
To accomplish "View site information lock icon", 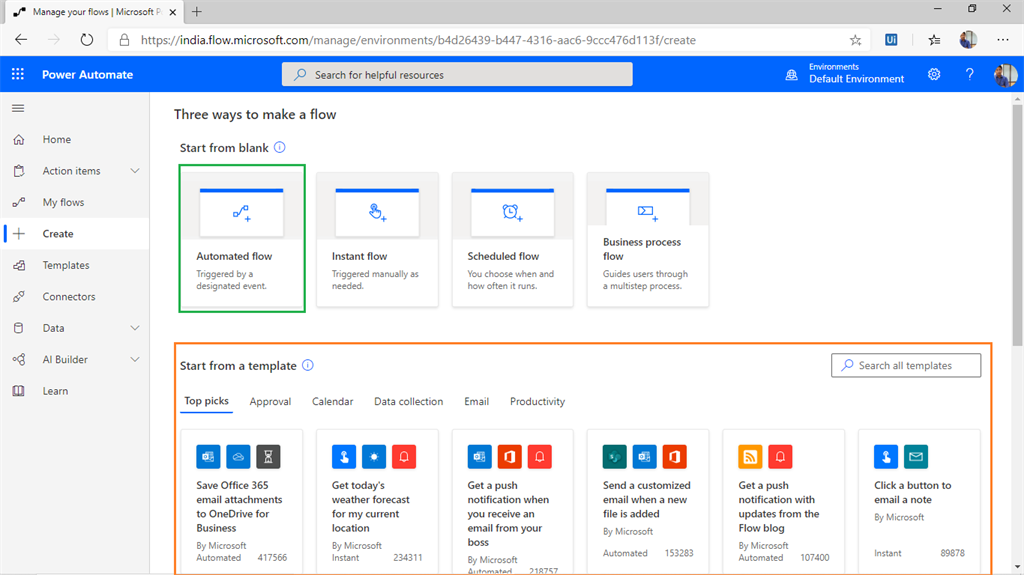I will coord(124,40).
